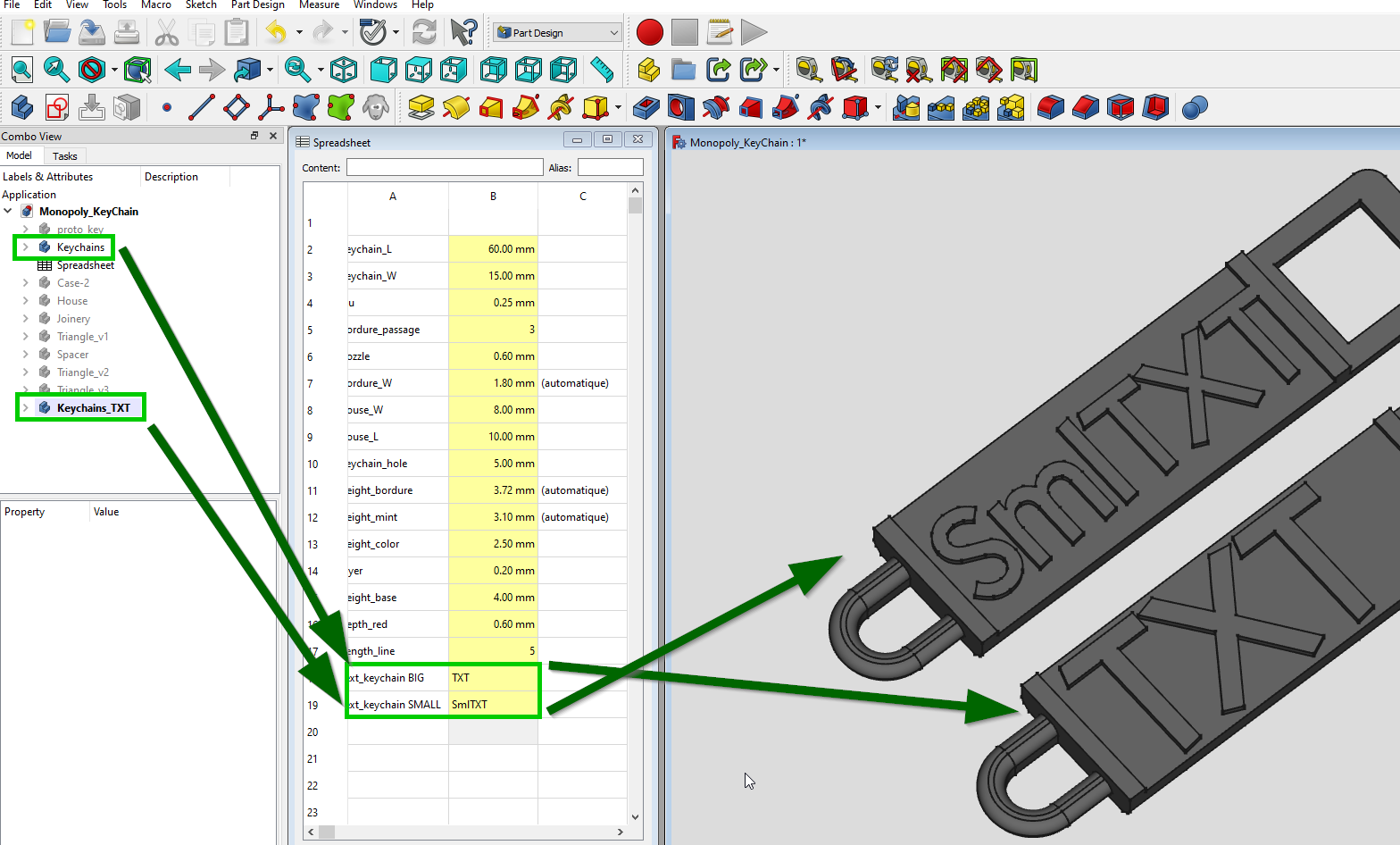Click the Measure distance ruler icon
This screenshot has height=845, width=1400.
602,70
